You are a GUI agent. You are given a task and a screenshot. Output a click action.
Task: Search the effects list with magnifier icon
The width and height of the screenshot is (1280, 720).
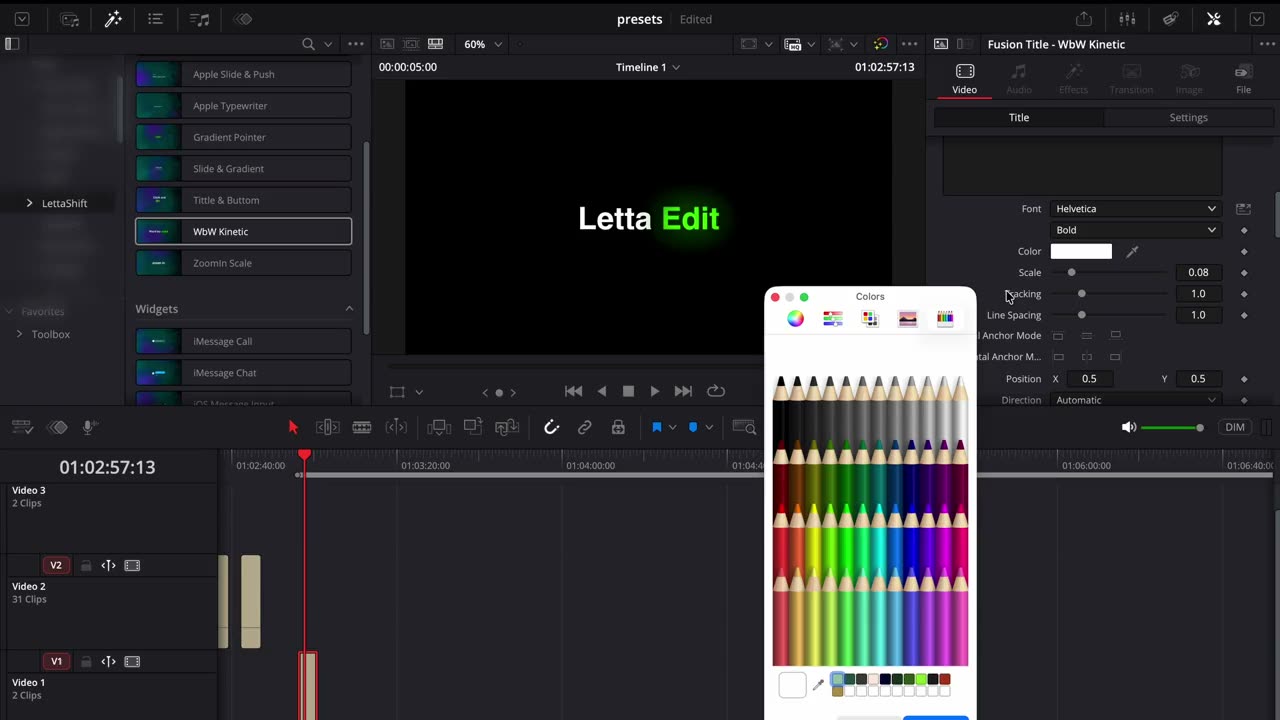point(309,44)
